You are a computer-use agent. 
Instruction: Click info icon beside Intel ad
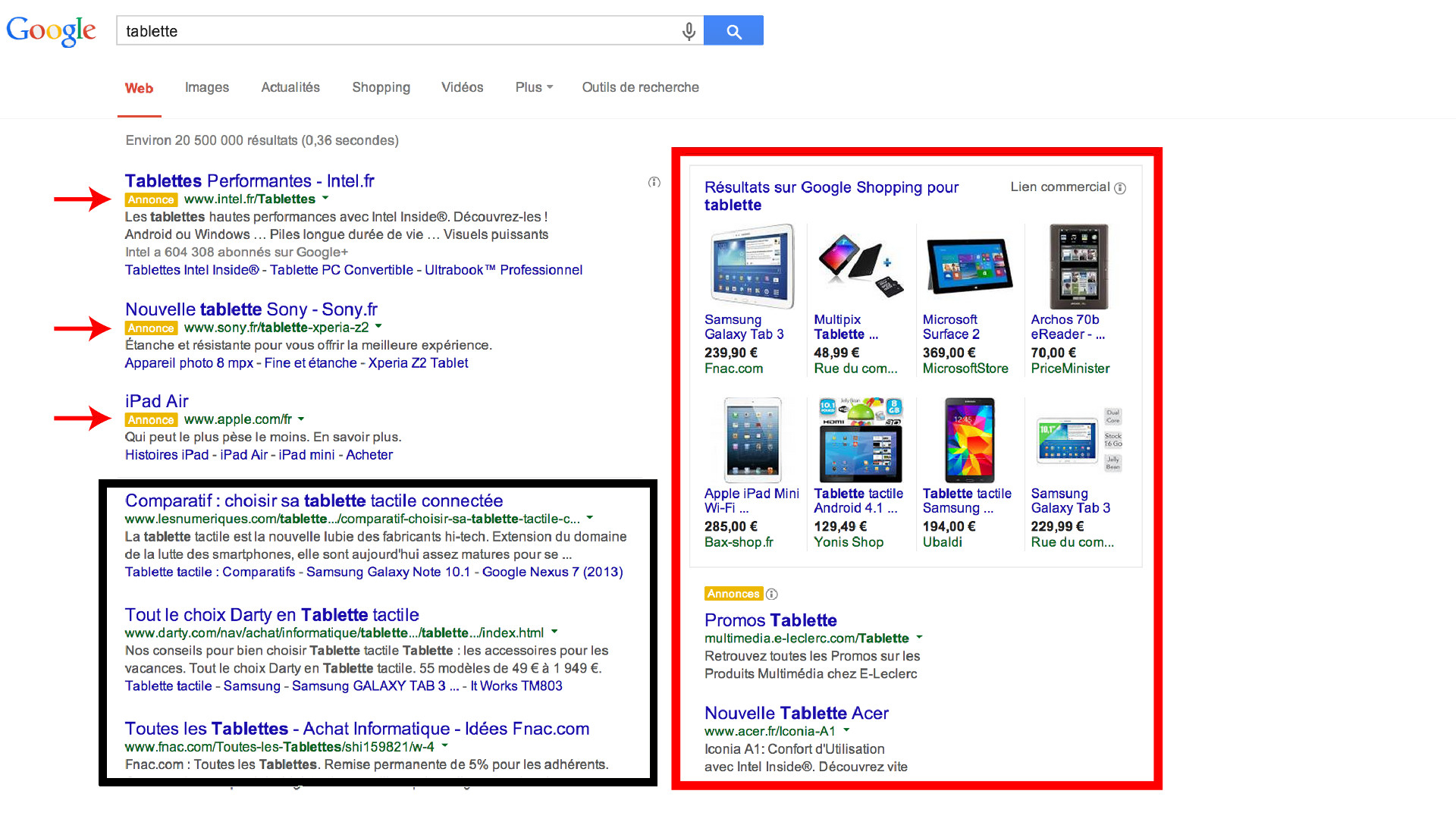654,182
